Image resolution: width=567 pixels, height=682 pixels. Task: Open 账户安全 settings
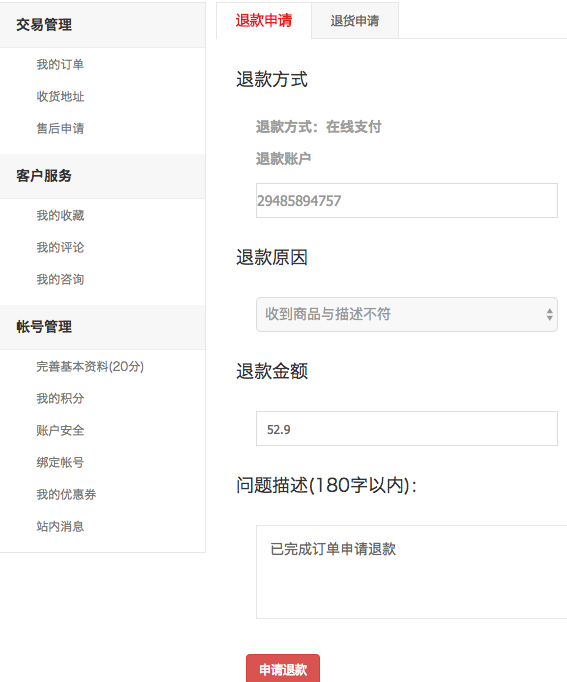(x=60, y=431)
